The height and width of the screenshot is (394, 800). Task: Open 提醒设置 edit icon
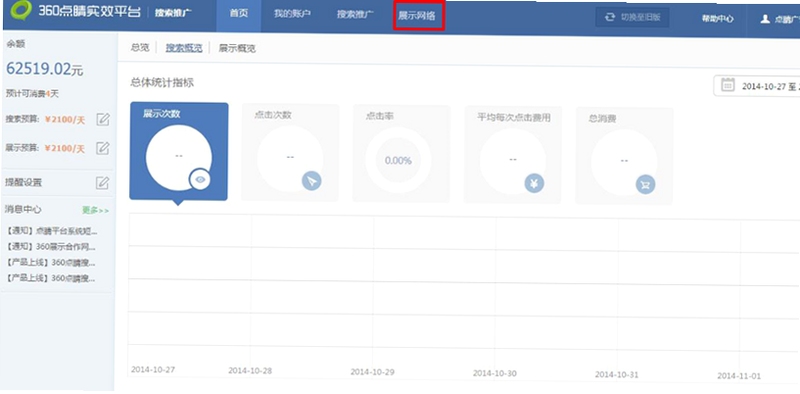coord(103,182)
